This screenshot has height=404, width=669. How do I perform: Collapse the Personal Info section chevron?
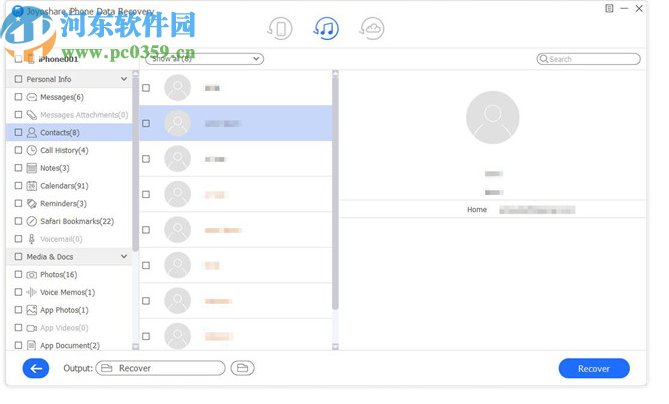[124, 79]
